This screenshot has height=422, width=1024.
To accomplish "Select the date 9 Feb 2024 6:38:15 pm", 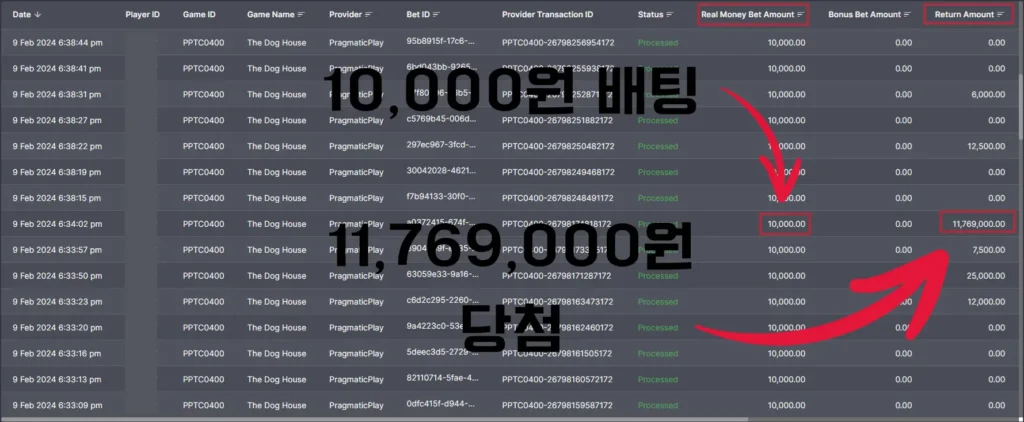I will (x=57, y=198).
